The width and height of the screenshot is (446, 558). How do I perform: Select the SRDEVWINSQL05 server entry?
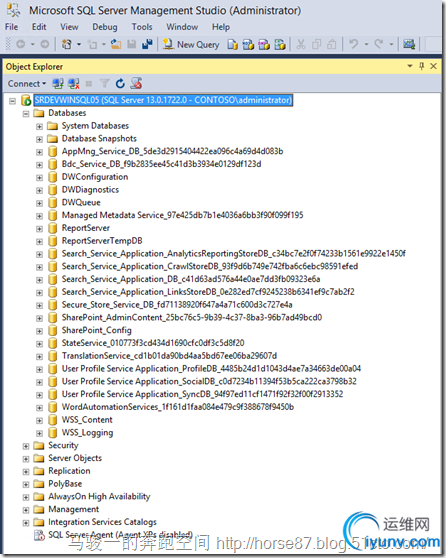(x=163, y=100)
